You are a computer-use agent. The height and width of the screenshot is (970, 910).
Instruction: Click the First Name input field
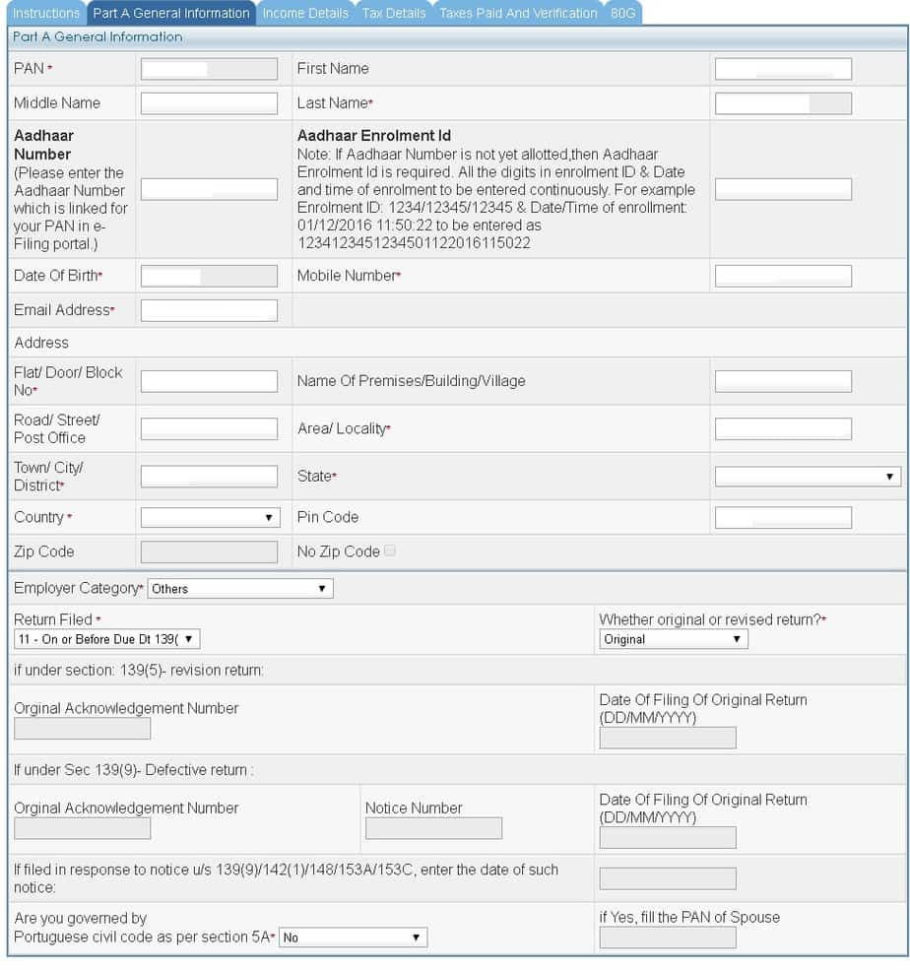[x=783, y=69]
